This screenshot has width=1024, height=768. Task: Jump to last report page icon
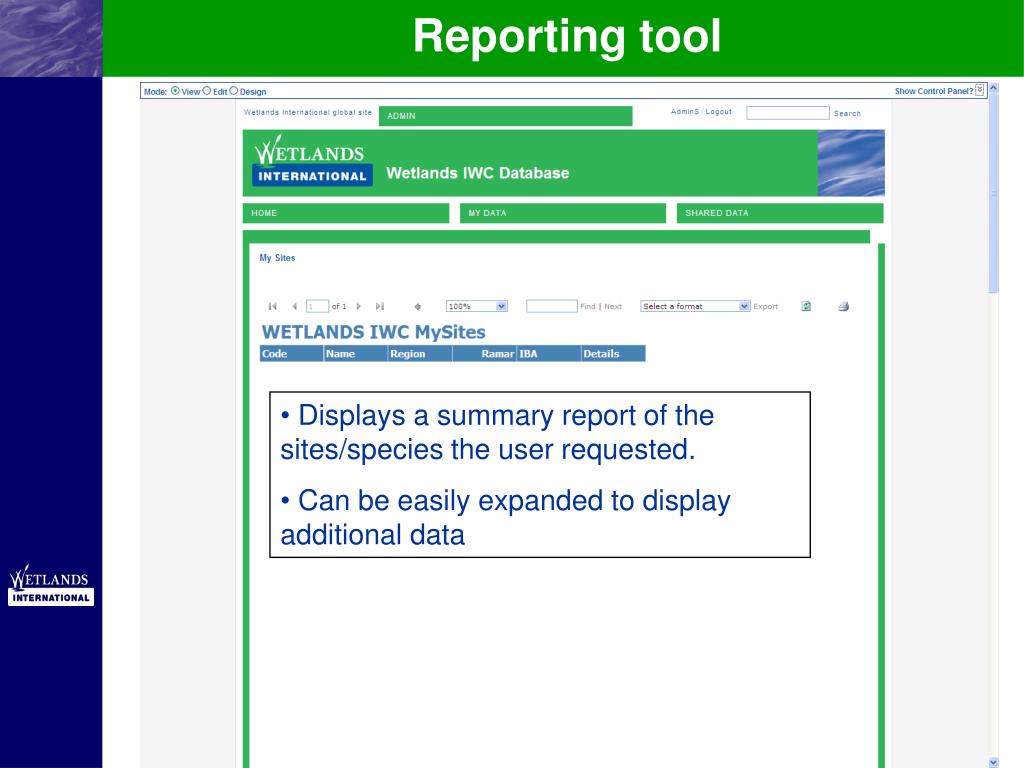(x=380, y=306)
